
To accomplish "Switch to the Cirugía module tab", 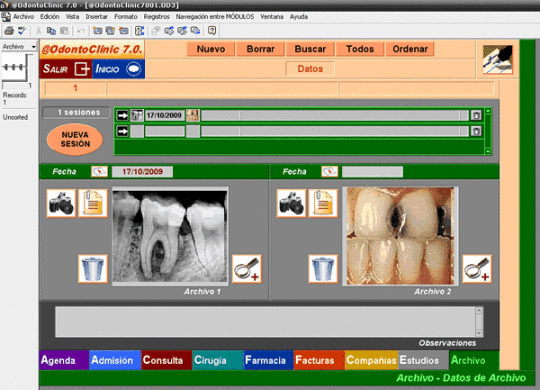I will [x=218, y=360].
